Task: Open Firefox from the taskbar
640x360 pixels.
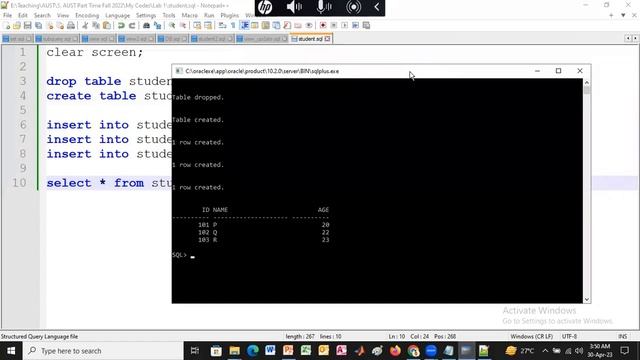Action: pyautogui.click(x=395, y=351)
